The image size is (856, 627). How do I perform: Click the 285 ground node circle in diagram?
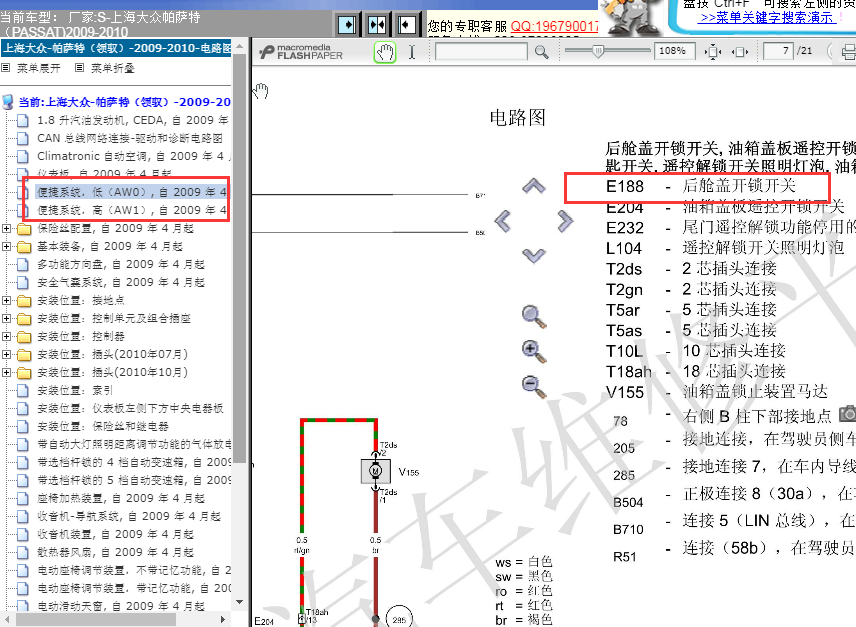pos(399,619)
